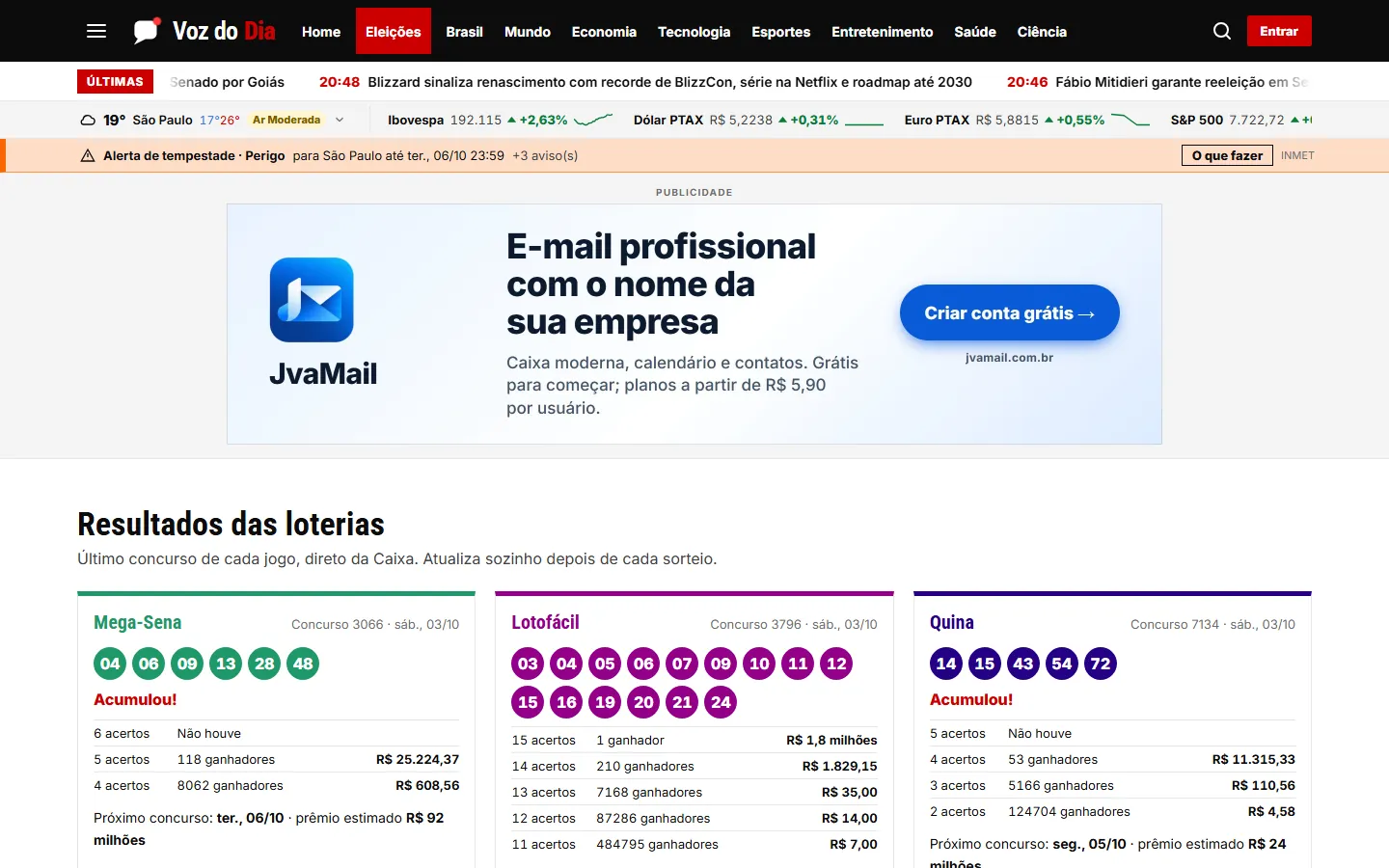Visit jvamail.com.br link in the ad

[x=1009, y=358]
